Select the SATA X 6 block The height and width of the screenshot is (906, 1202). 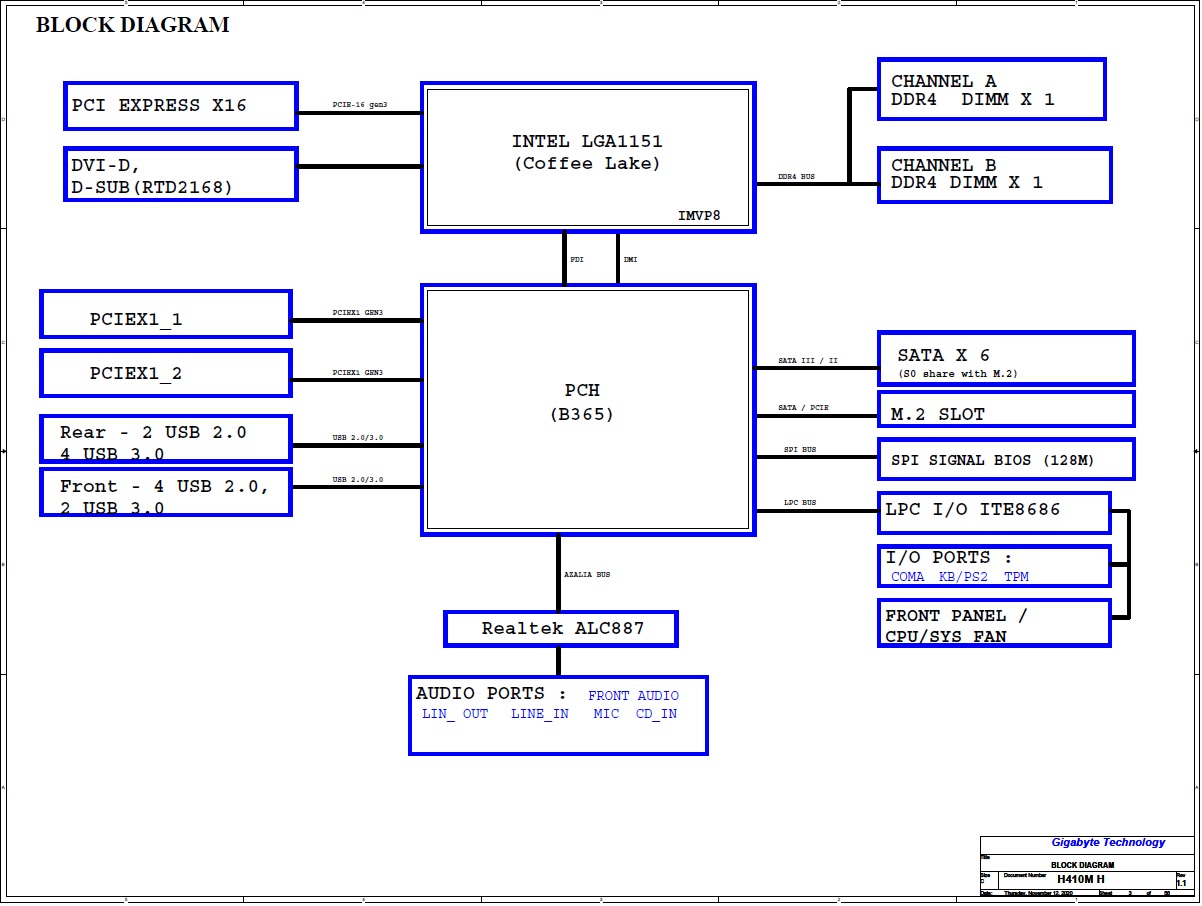click(1006, 358)
